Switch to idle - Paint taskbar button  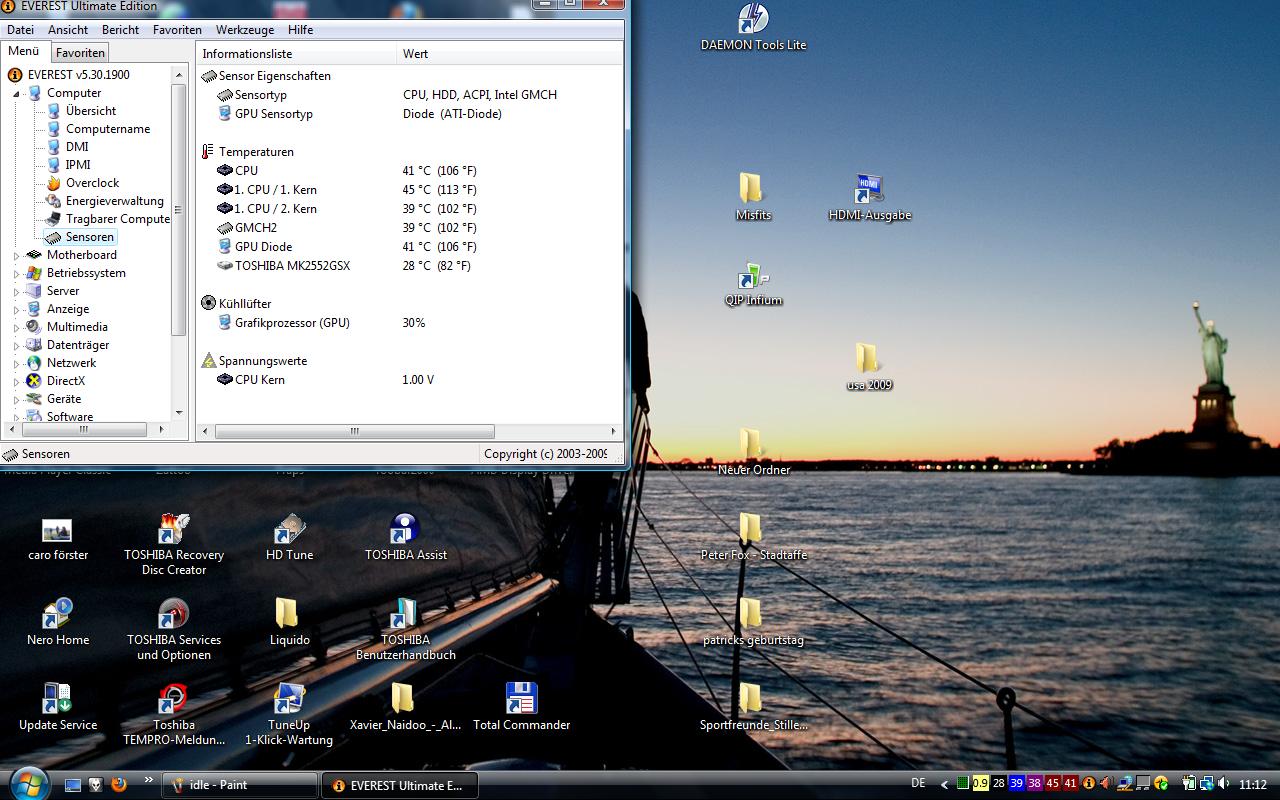[x=240, y=785]
